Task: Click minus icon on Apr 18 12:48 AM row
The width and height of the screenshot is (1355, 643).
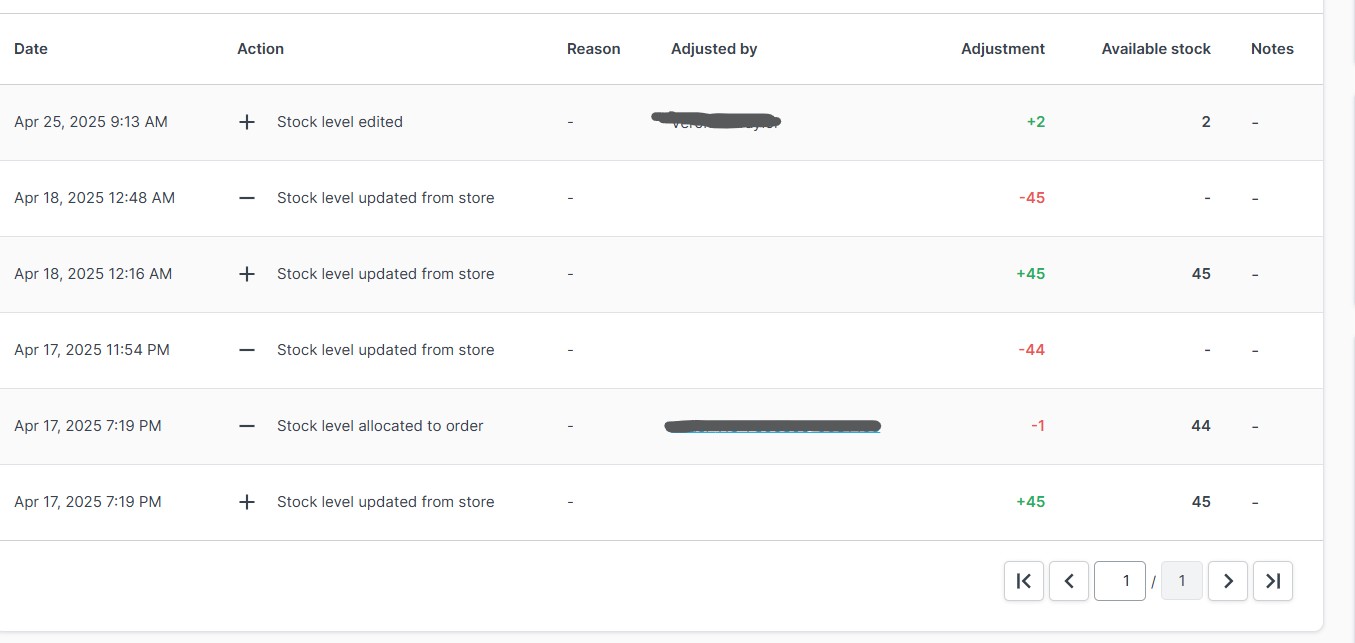Action: tap(247, 198)
